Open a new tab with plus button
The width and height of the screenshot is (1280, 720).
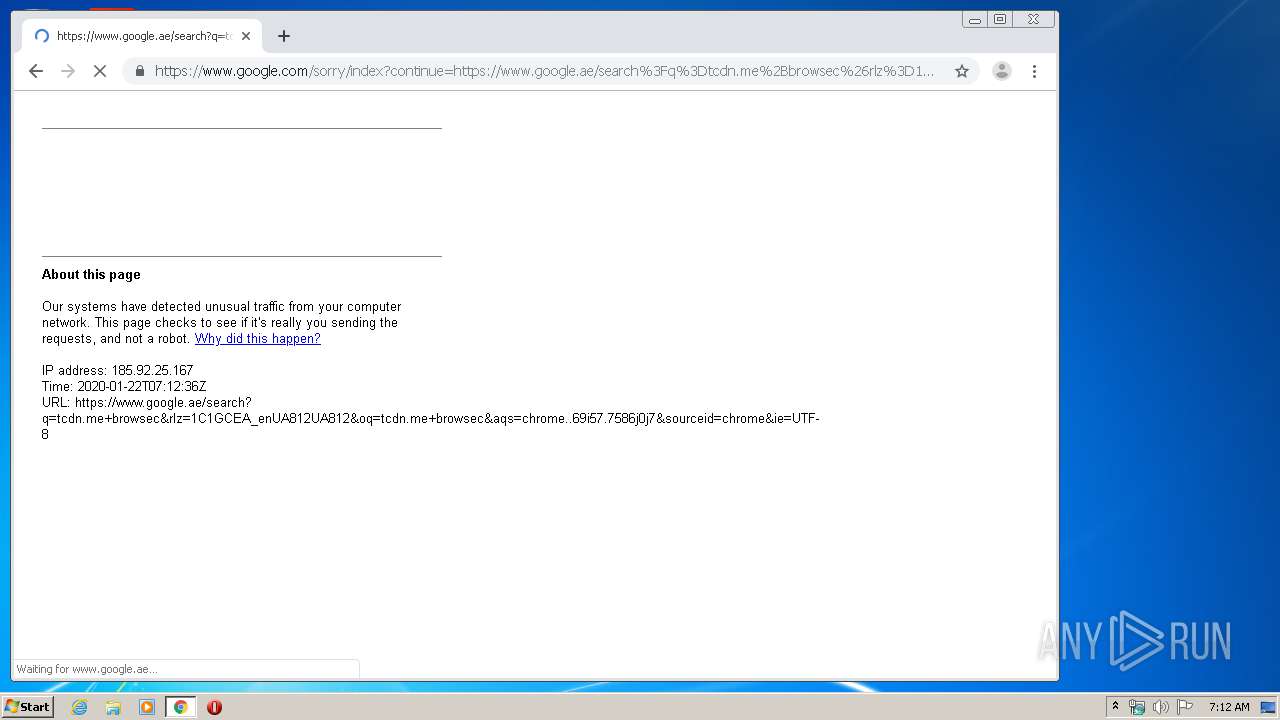point(284,36)
